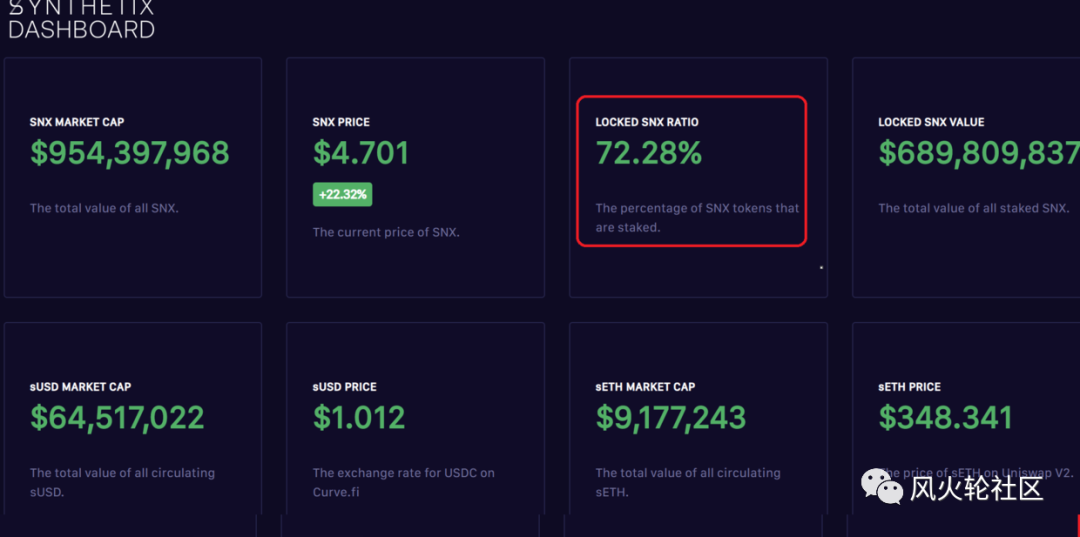Select the $1.012 sUSD price value

(359, 418)
